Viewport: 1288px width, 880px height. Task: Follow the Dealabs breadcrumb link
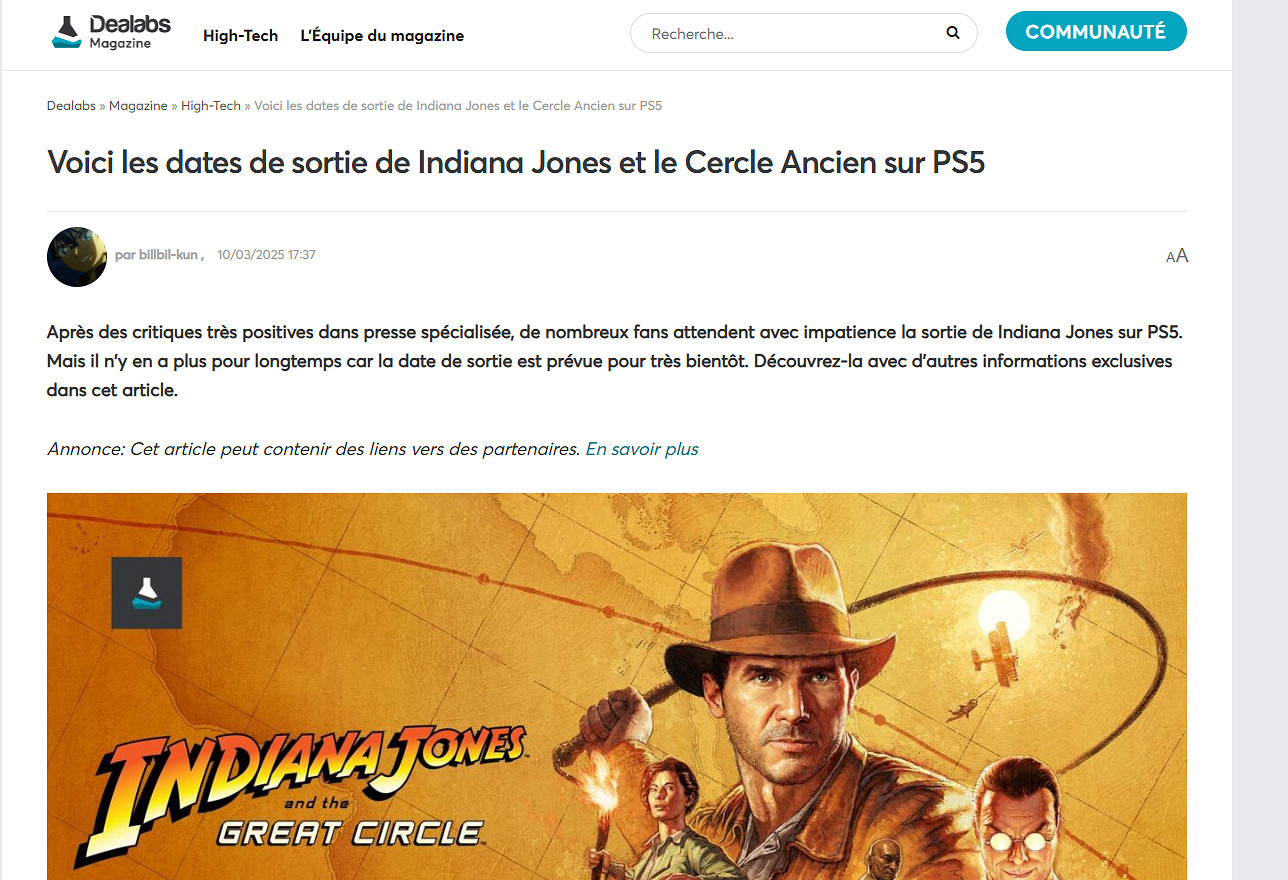(x=72, y=105)
